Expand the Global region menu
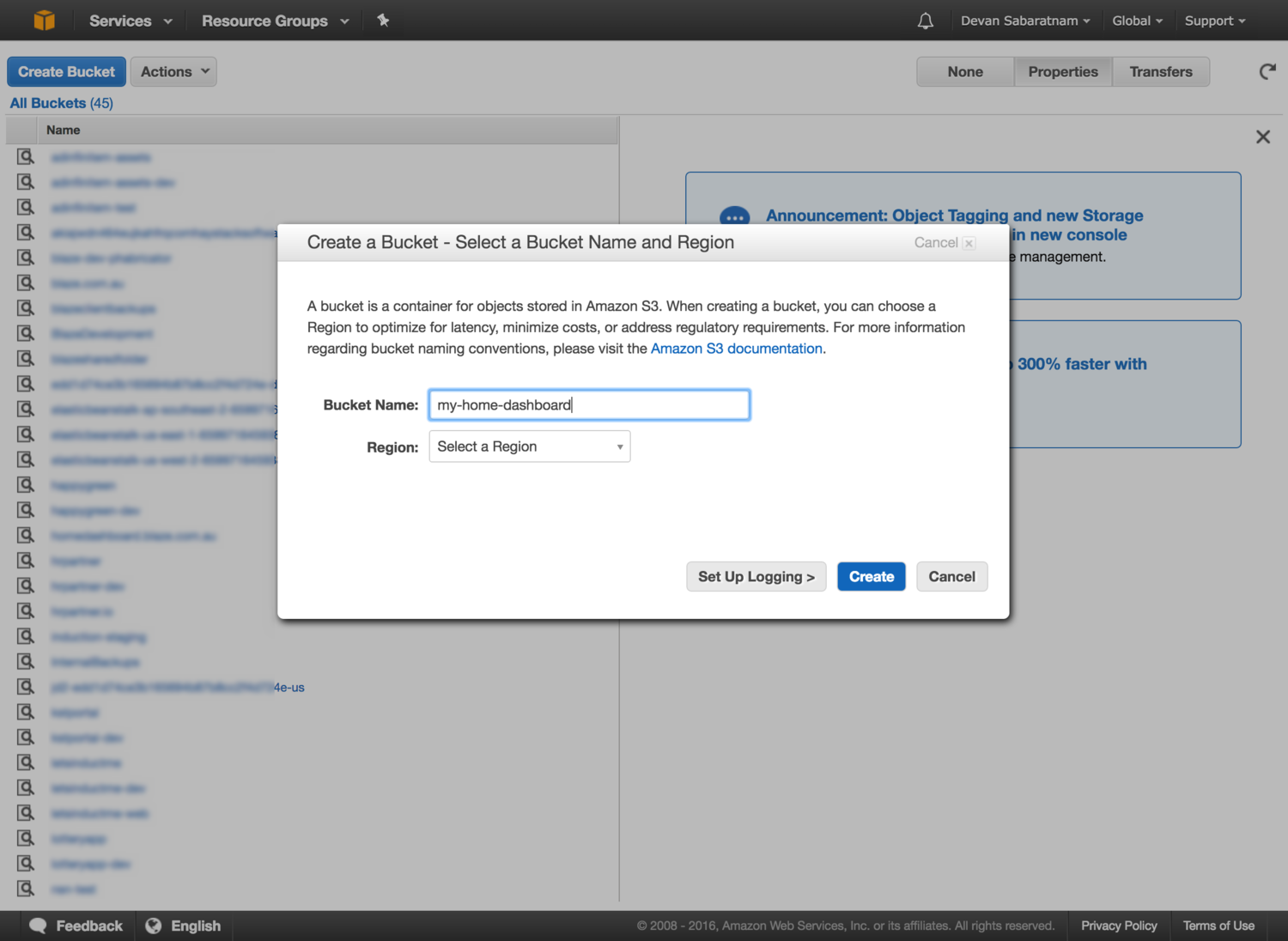This screenshot has height=941, width=1288. pos(1137,21)
